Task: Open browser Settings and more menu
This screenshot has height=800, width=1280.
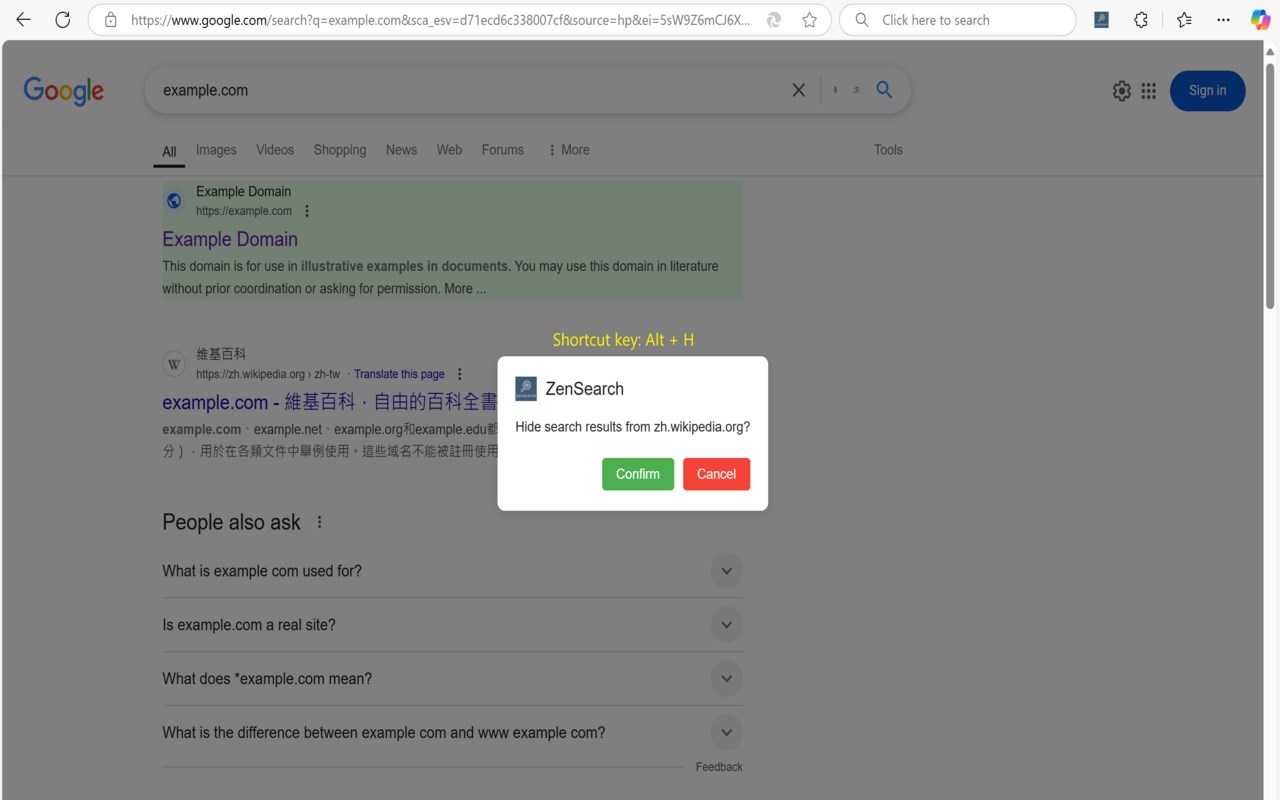Action: 1223,20
